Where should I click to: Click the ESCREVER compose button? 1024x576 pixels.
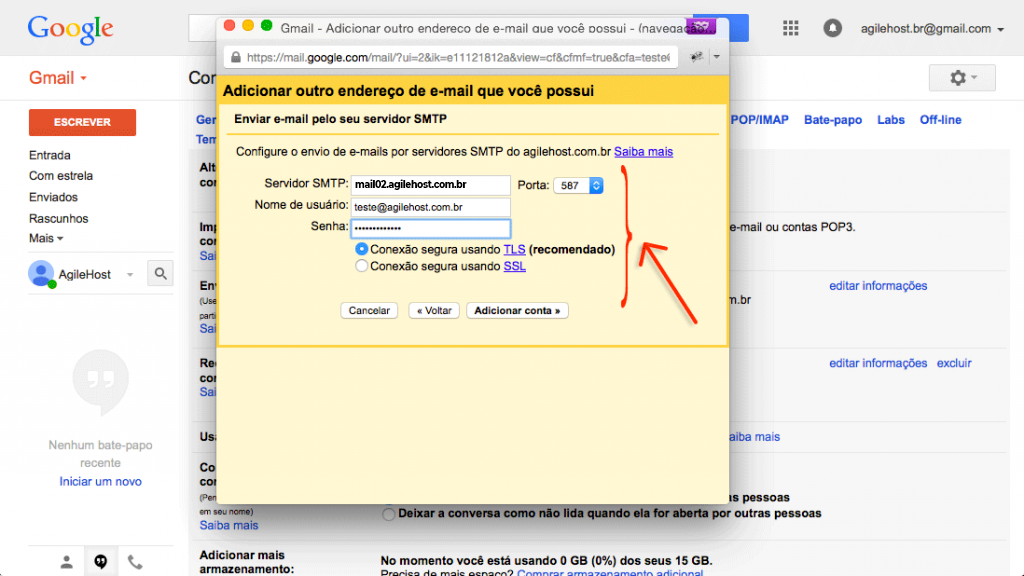pos(82,122)
